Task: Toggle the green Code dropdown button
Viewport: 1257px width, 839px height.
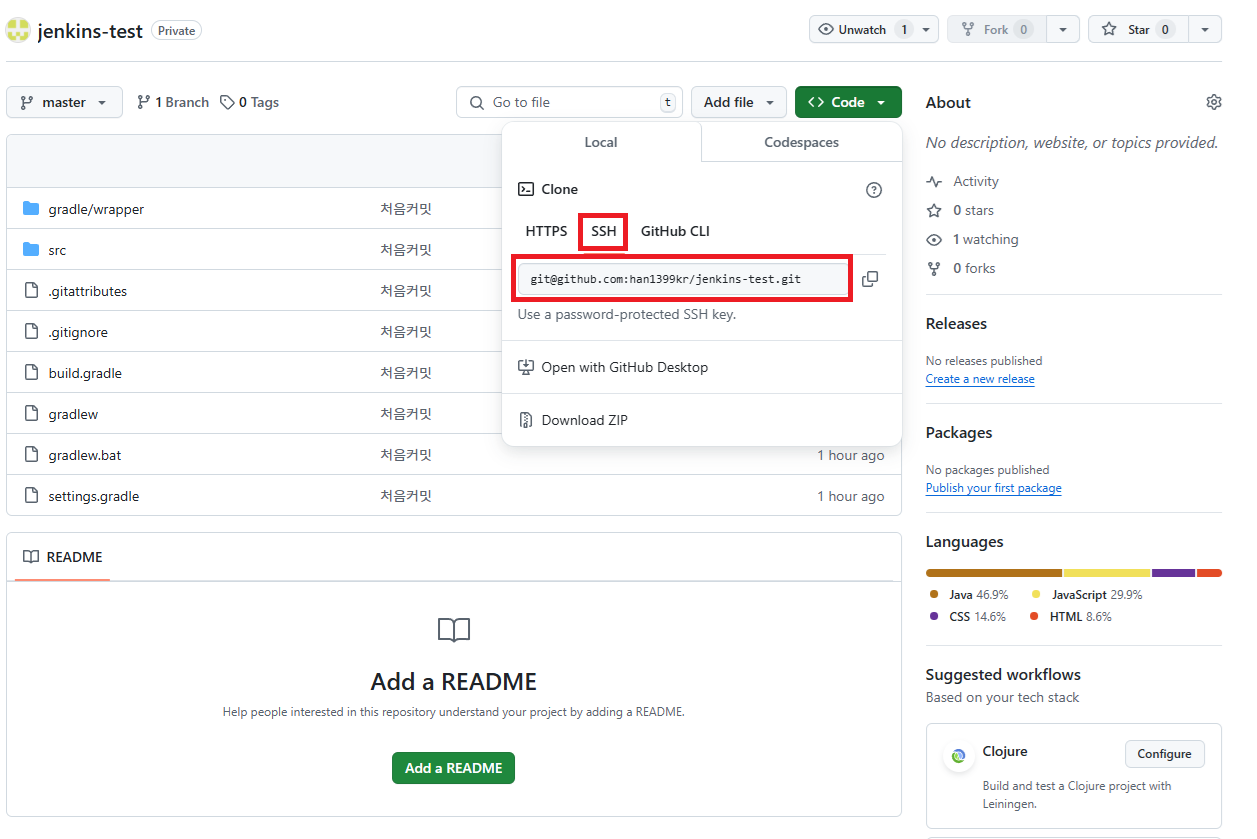Action: pos(848,102)
